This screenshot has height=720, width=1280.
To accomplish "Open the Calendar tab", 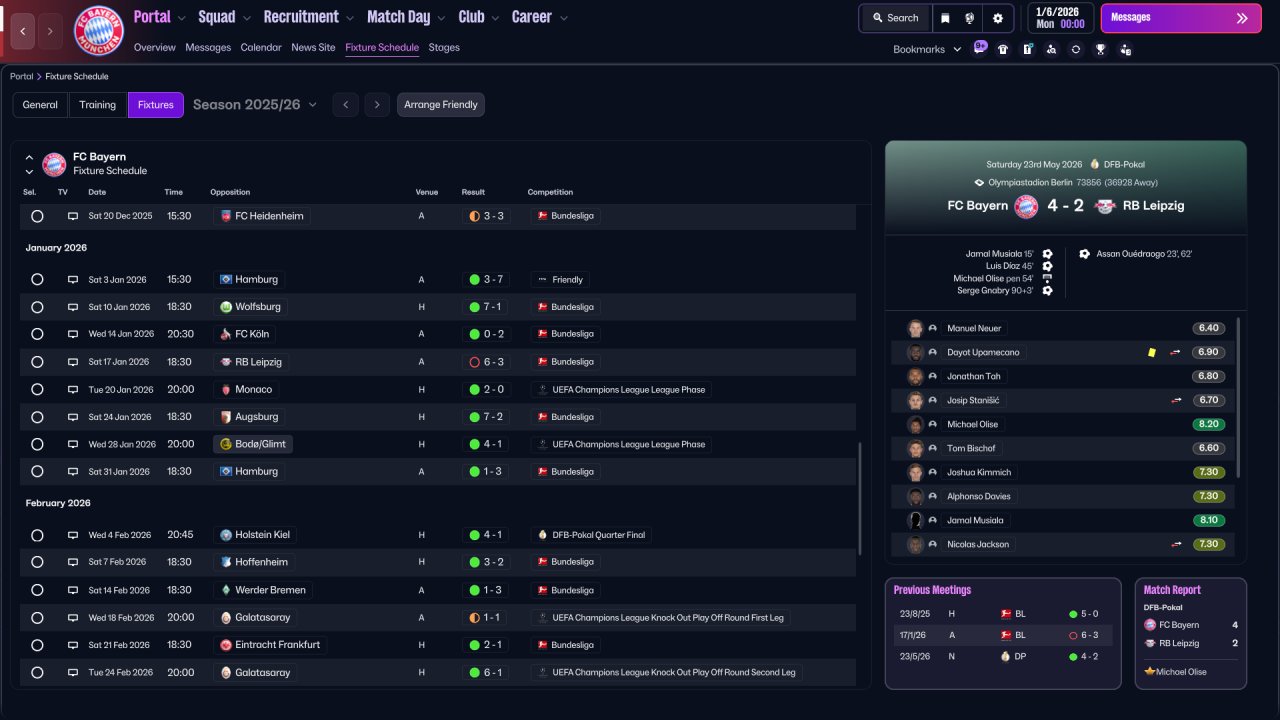I will [261, 48].
